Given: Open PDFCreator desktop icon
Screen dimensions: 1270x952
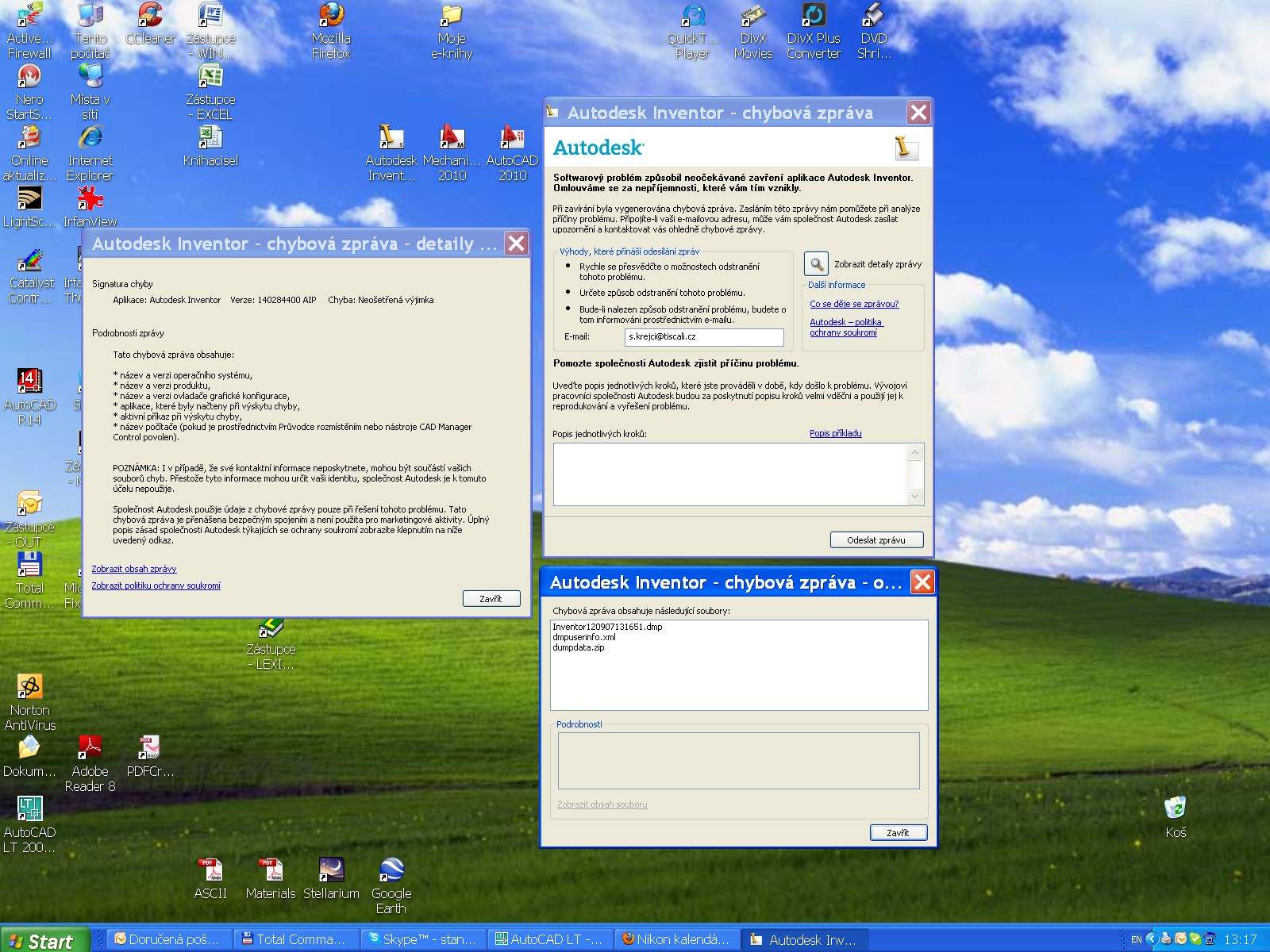Looking at the screenshot, I should pos(150,755).
